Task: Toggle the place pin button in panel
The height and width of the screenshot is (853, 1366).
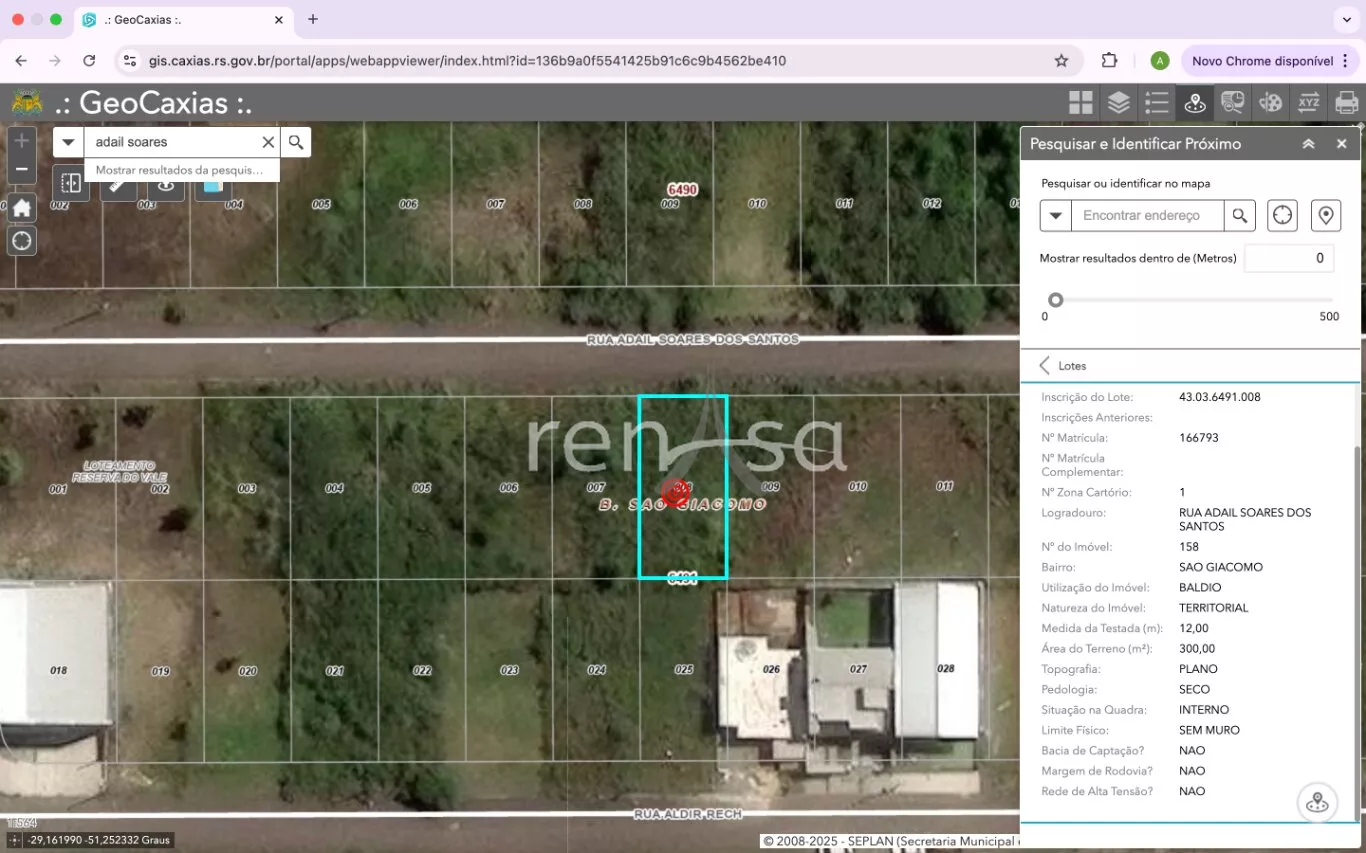Action: 1326,215
